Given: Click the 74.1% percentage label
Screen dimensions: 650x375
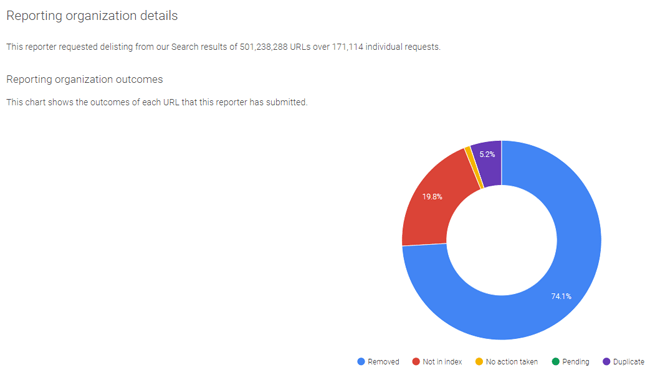Looking at the screenshot, I should tap(561, 296).
